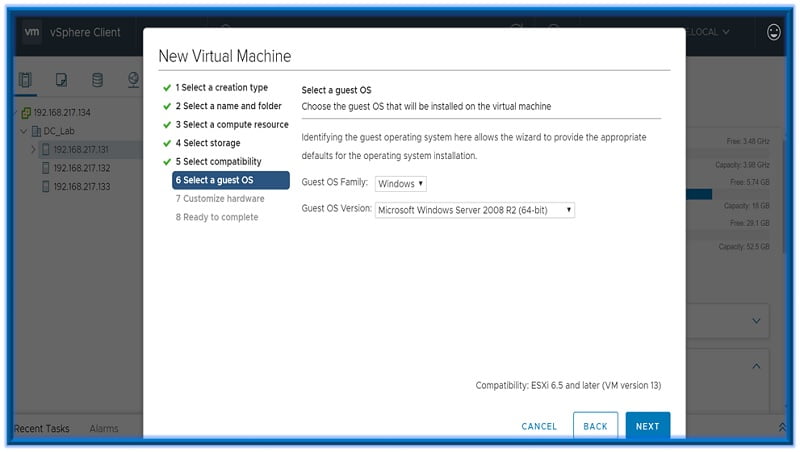The image size is (800, 452).
Task: Open the Guest OS Version dropdown
Action: coord(475,210)
